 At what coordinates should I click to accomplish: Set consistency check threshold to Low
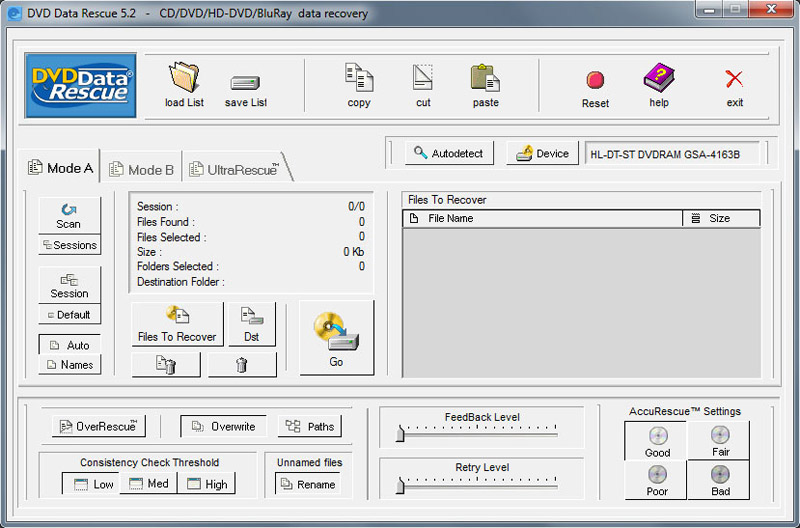tap(91, 484)
